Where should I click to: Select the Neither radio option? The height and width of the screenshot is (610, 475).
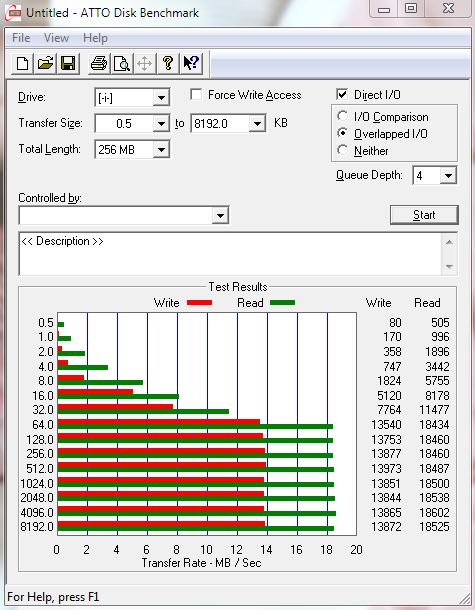(342, 150)
